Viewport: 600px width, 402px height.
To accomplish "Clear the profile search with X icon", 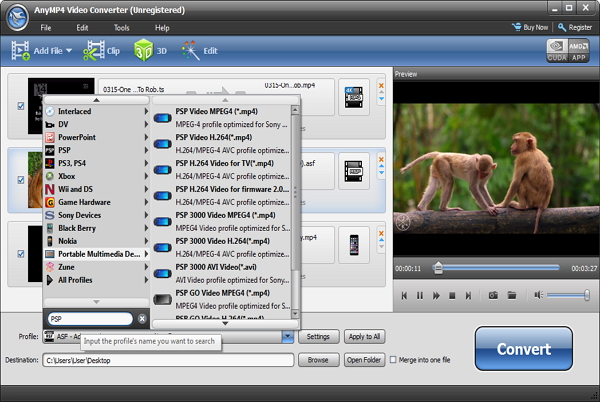I will tap(142, 319).
